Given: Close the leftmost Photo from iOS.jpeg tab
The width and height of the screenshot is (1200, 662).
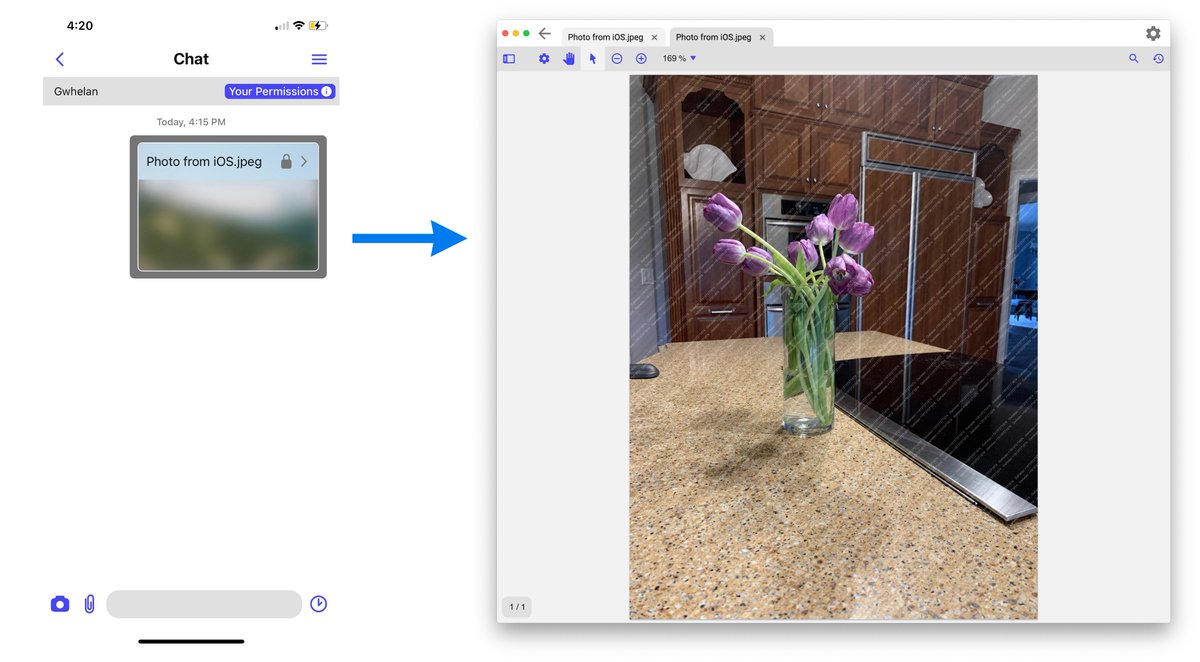Looking at the screenshot, I should tap(654, 37).
